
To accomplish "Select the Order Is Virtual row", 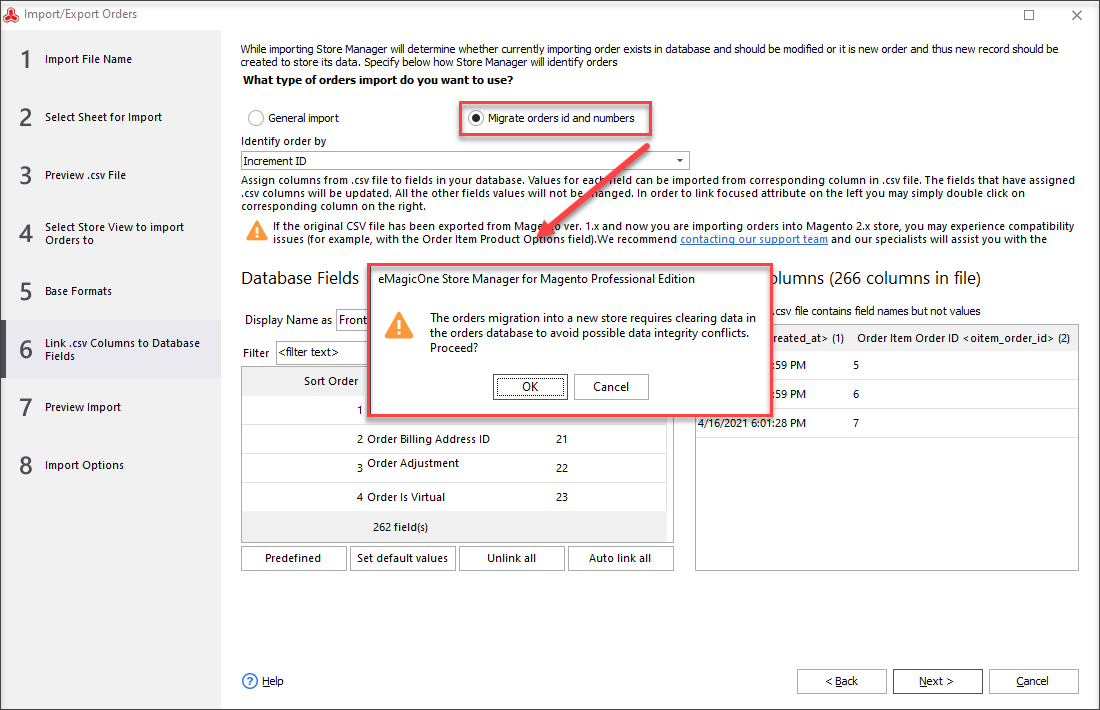I will coord(454,497).
